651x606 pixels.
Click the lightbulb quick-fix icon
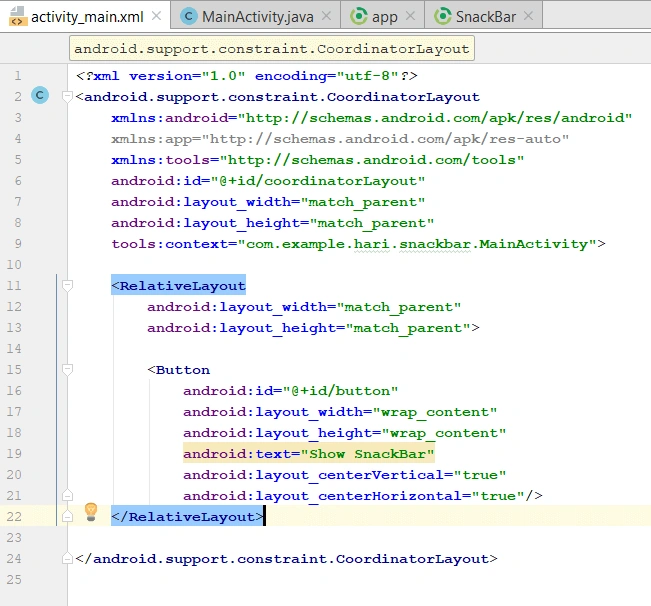click(91, 512)
